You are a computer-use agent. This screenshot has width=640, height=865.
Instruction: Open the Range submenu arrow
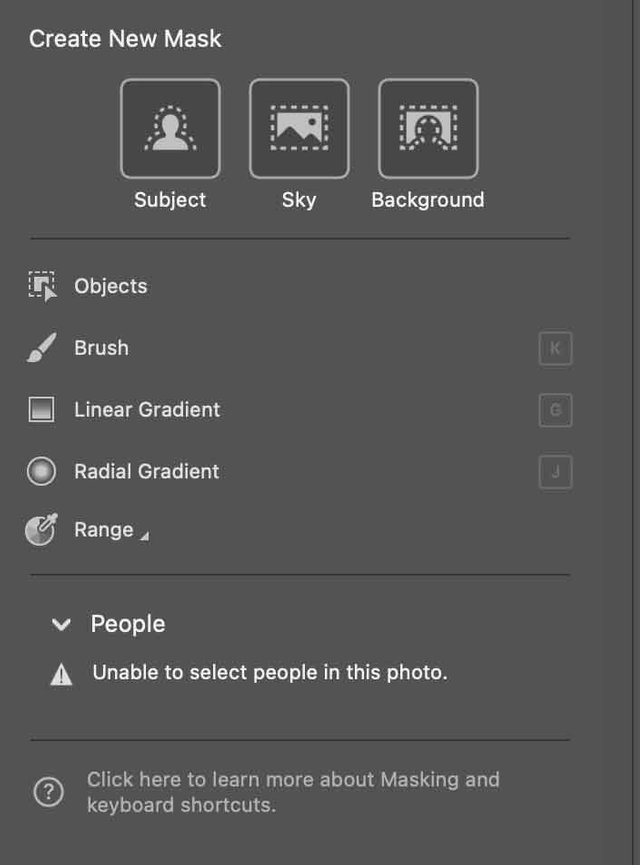[144, 536]
